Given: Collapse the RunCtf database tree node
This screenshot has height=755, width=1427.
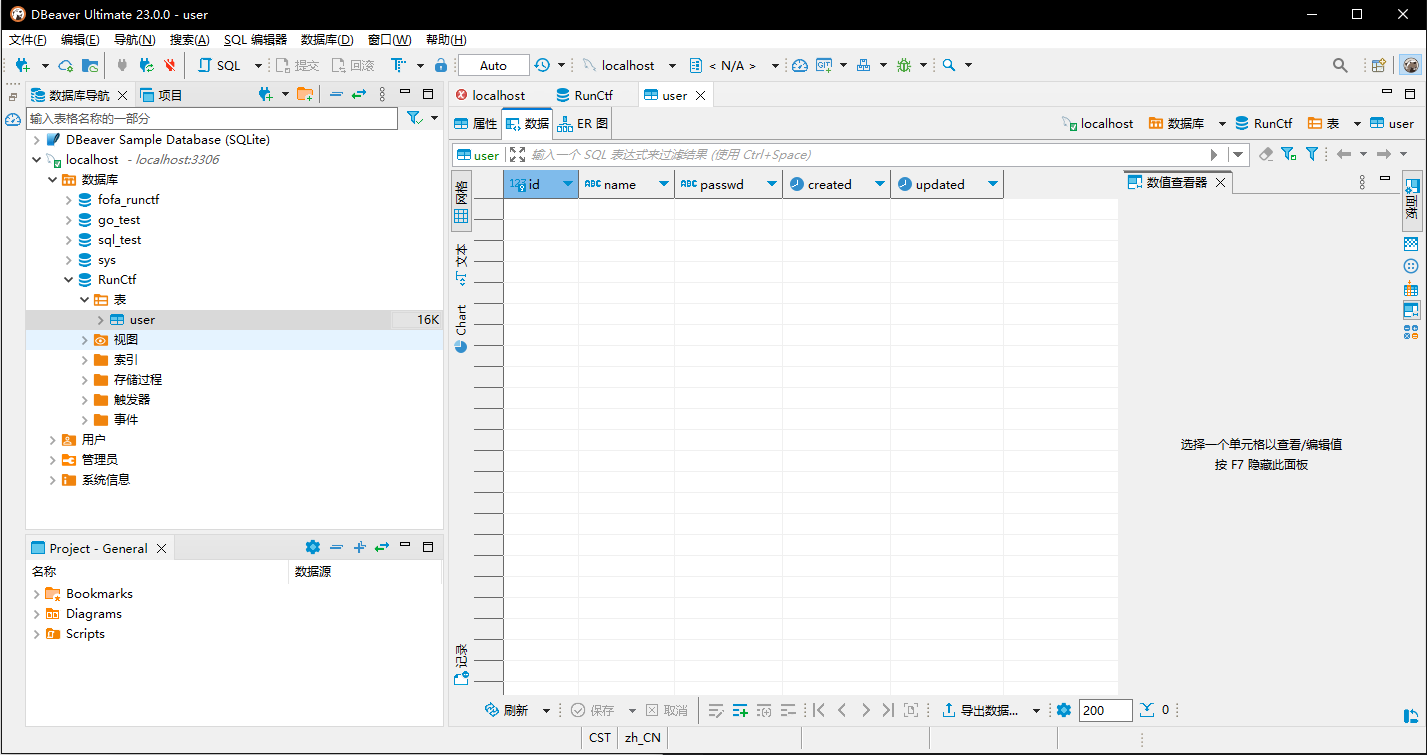Looking at the screenshot, I should coord(69,280).
